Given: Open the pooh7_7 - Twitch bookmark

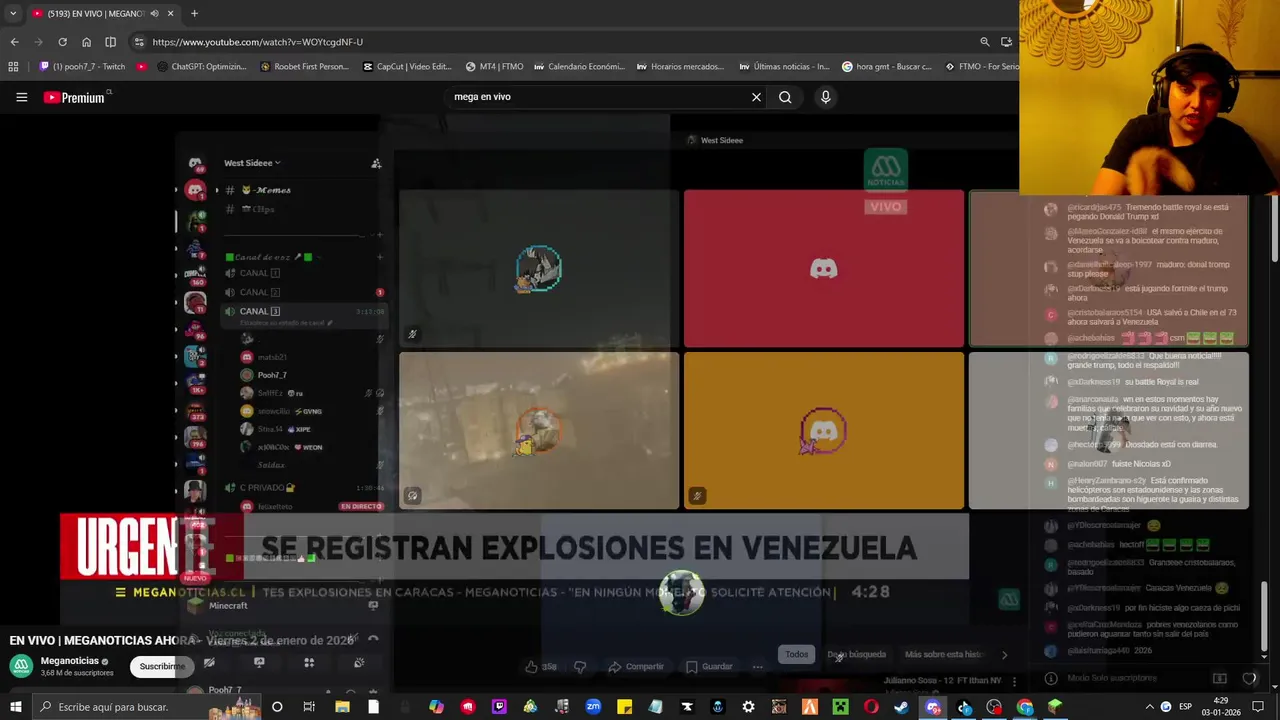Looking at the screenshot, I should 83,67.
